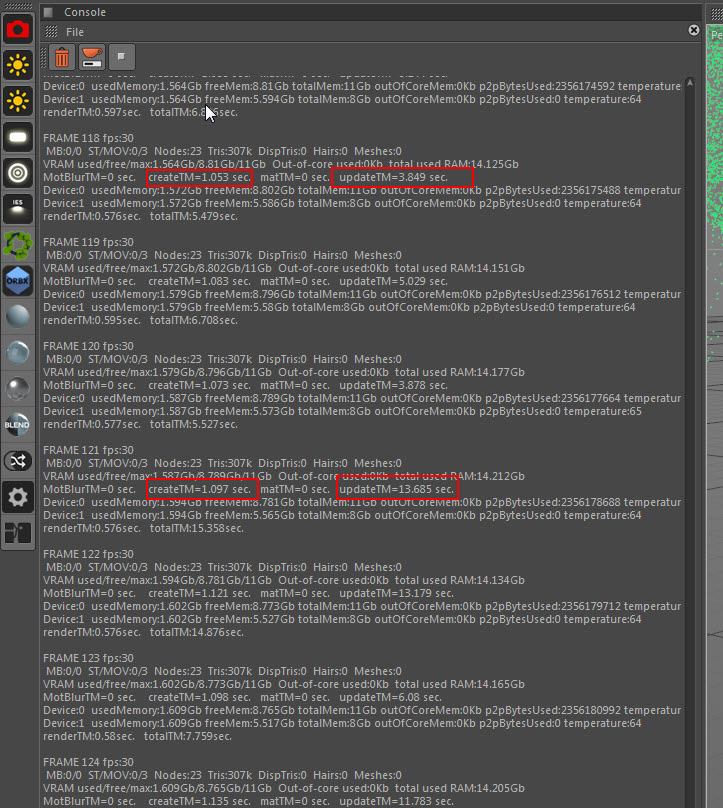Click total used RAM:14.212Gb text
Viewport: 723px width, 808px height.
[460, 476]
